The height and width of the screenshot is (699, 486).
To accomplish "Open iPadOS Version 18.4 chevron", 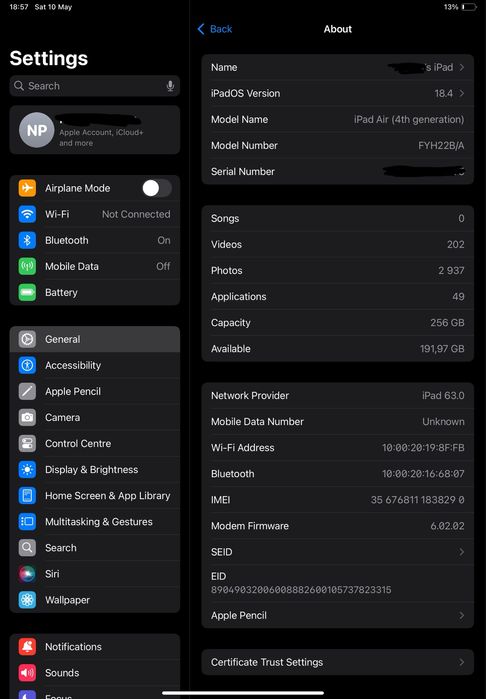I will [x=462, y=93].
